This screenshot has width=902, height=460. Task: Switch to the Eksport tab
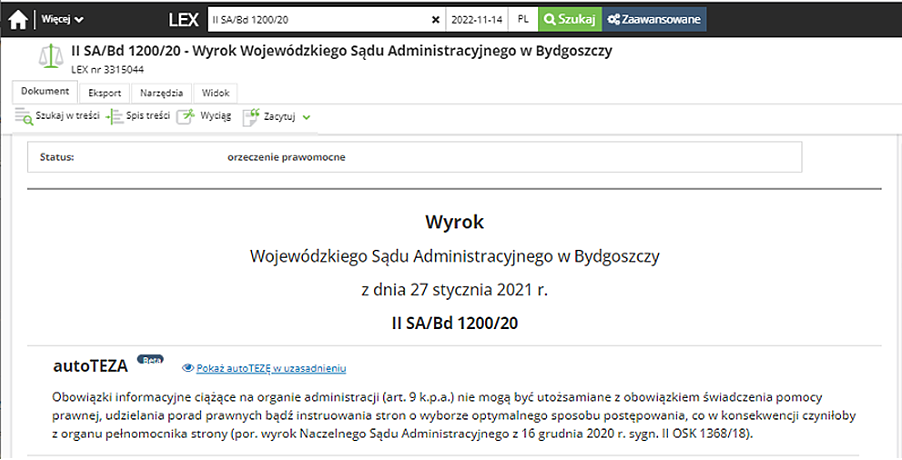click(x=105, y=93)
